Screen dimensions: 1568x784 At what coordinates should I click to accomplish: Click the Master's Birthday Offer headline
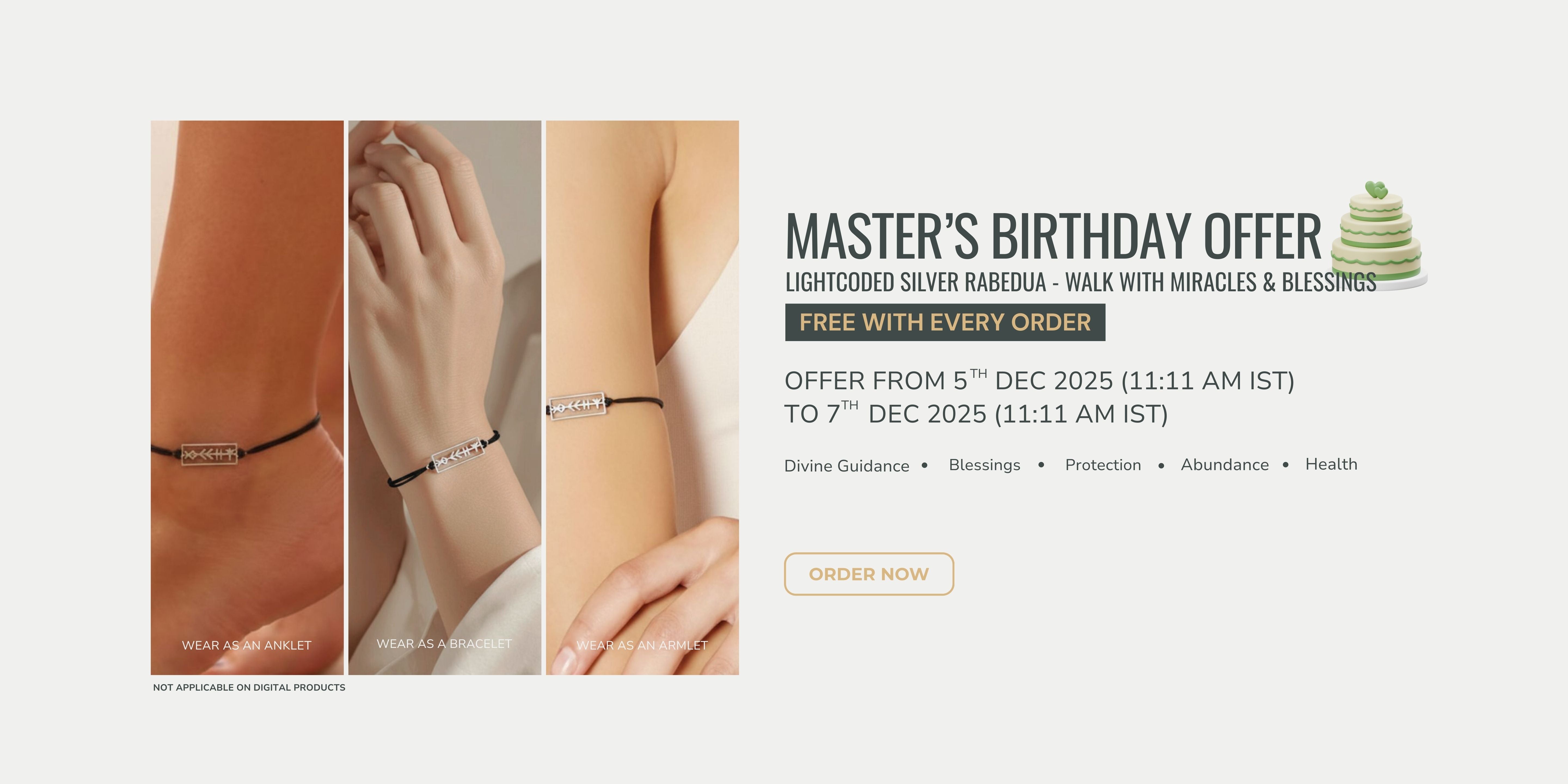tap(1053, 236)
